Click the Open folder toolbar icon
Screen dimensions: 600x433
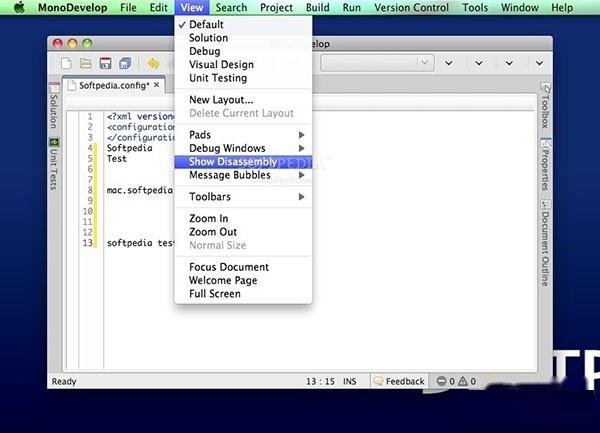click(85, 63)
